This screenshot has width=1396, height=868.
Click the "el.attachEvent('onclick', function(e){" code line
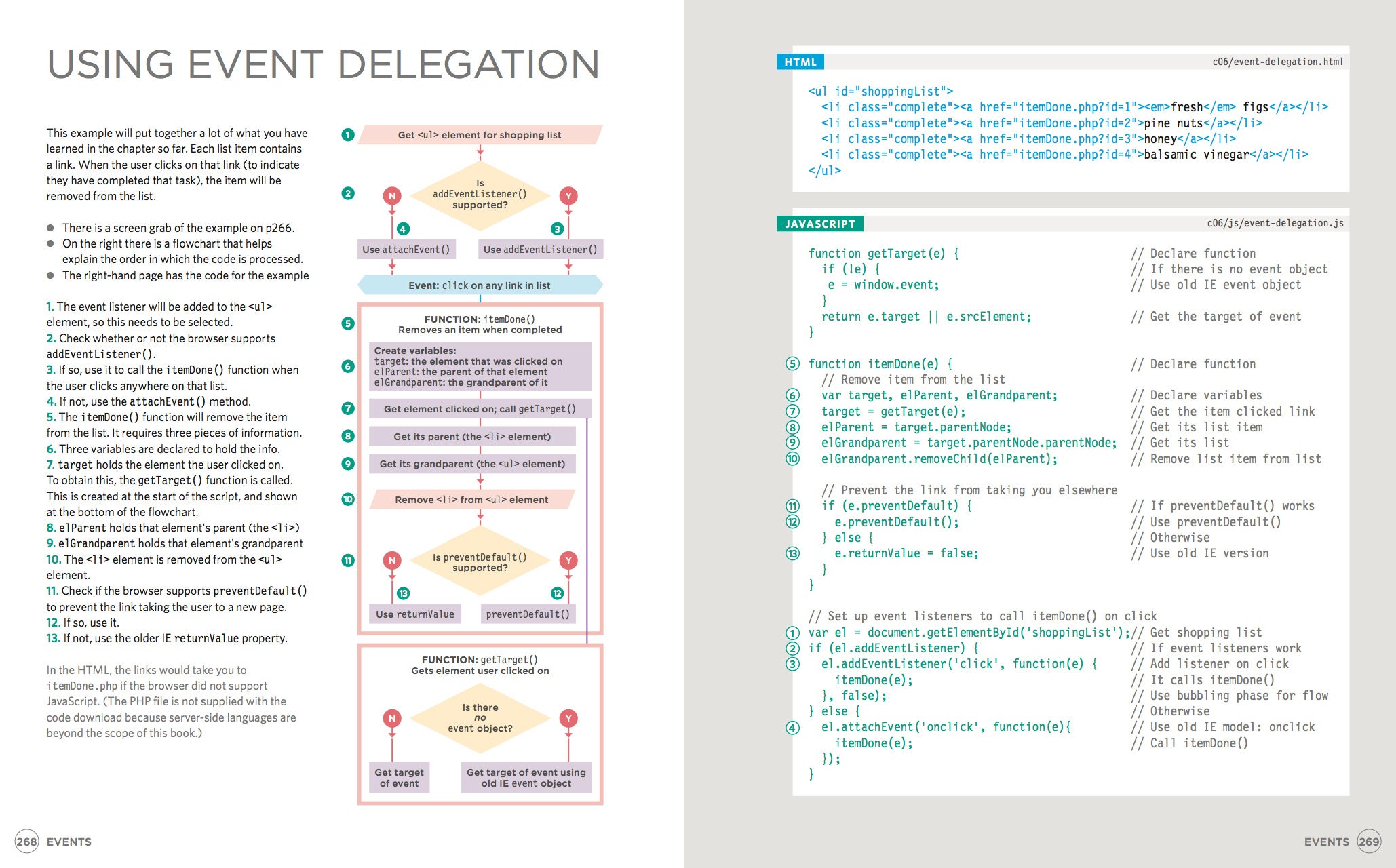[x=946, y=727]
